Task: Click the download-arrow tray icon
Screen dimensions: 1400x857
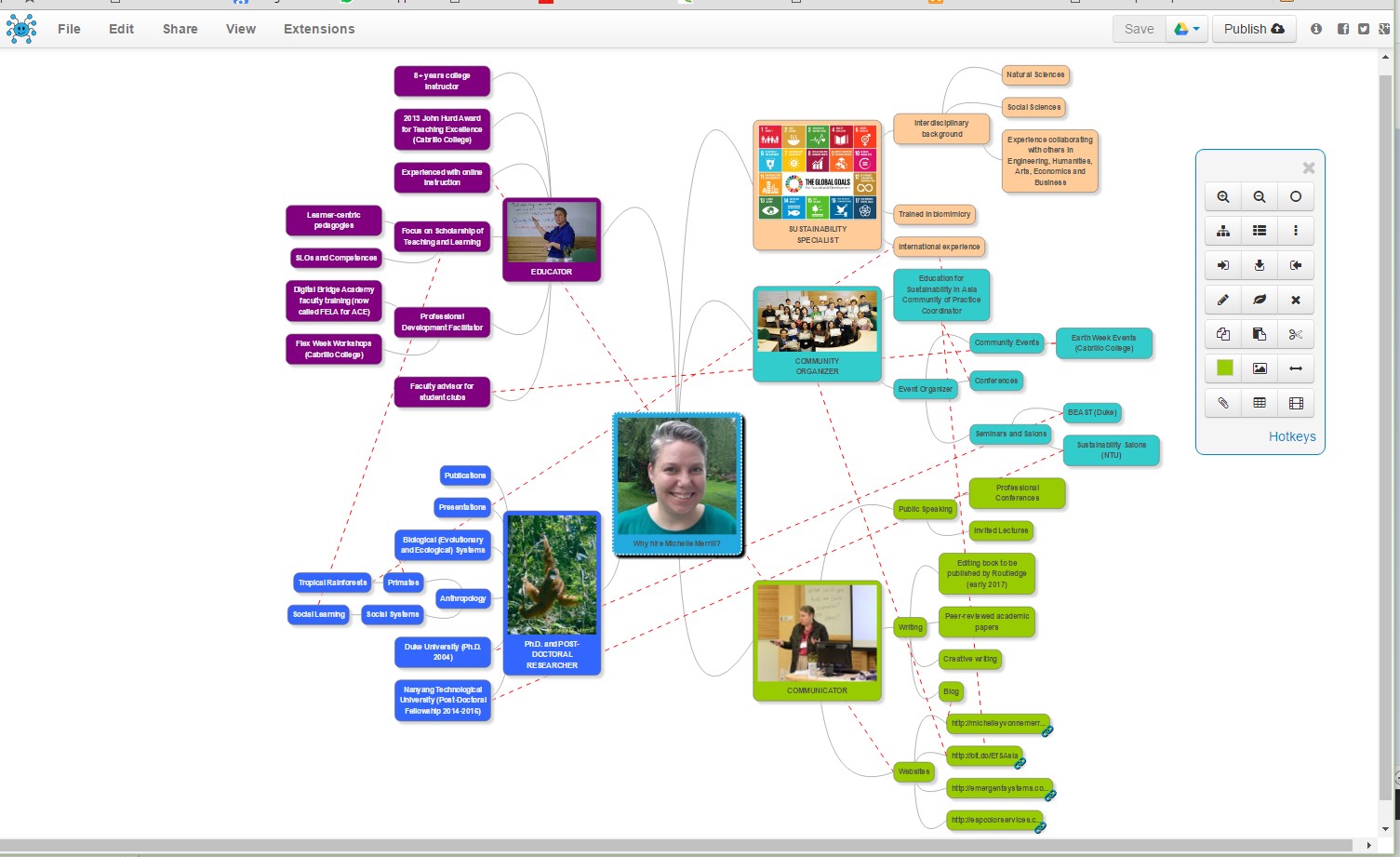Action: 1260,265
